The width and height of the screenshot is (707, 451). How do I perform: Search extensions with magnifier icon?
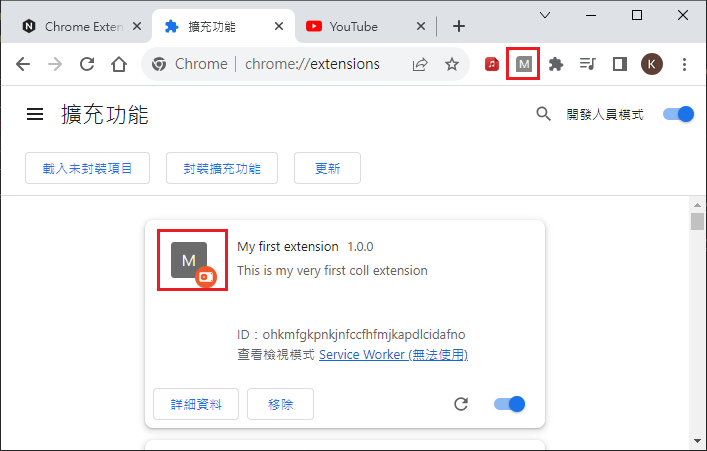tap(544, 114)
